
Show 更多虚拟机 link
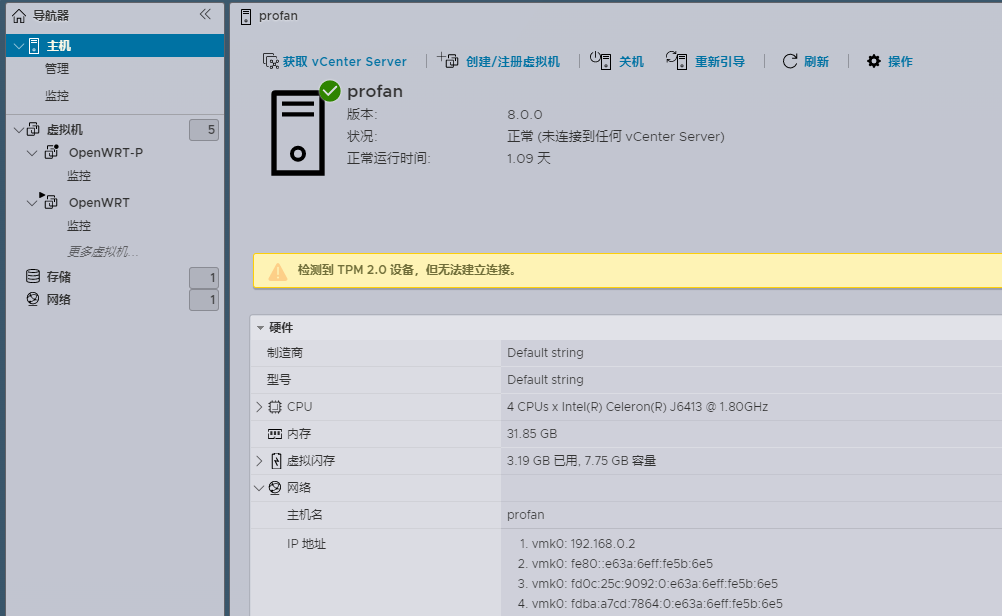point(103,251)
